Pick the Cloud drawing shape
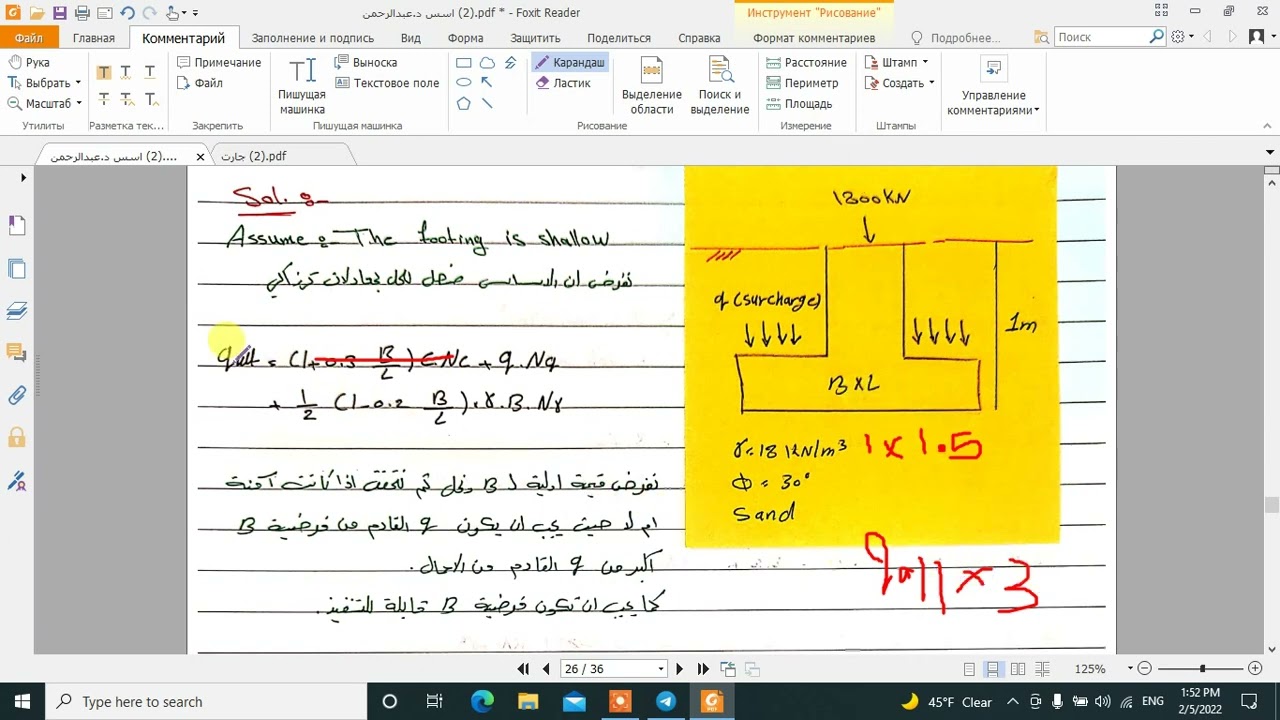This screenshot has height=720, width=1280. (x=487, y=62)
